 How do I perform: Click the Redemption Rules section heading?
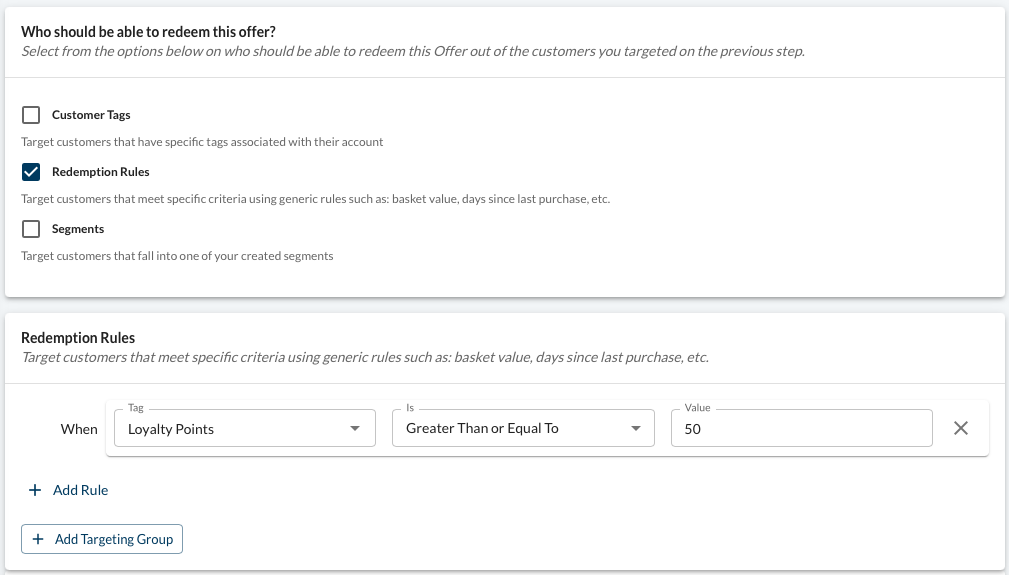click(78, 338)
